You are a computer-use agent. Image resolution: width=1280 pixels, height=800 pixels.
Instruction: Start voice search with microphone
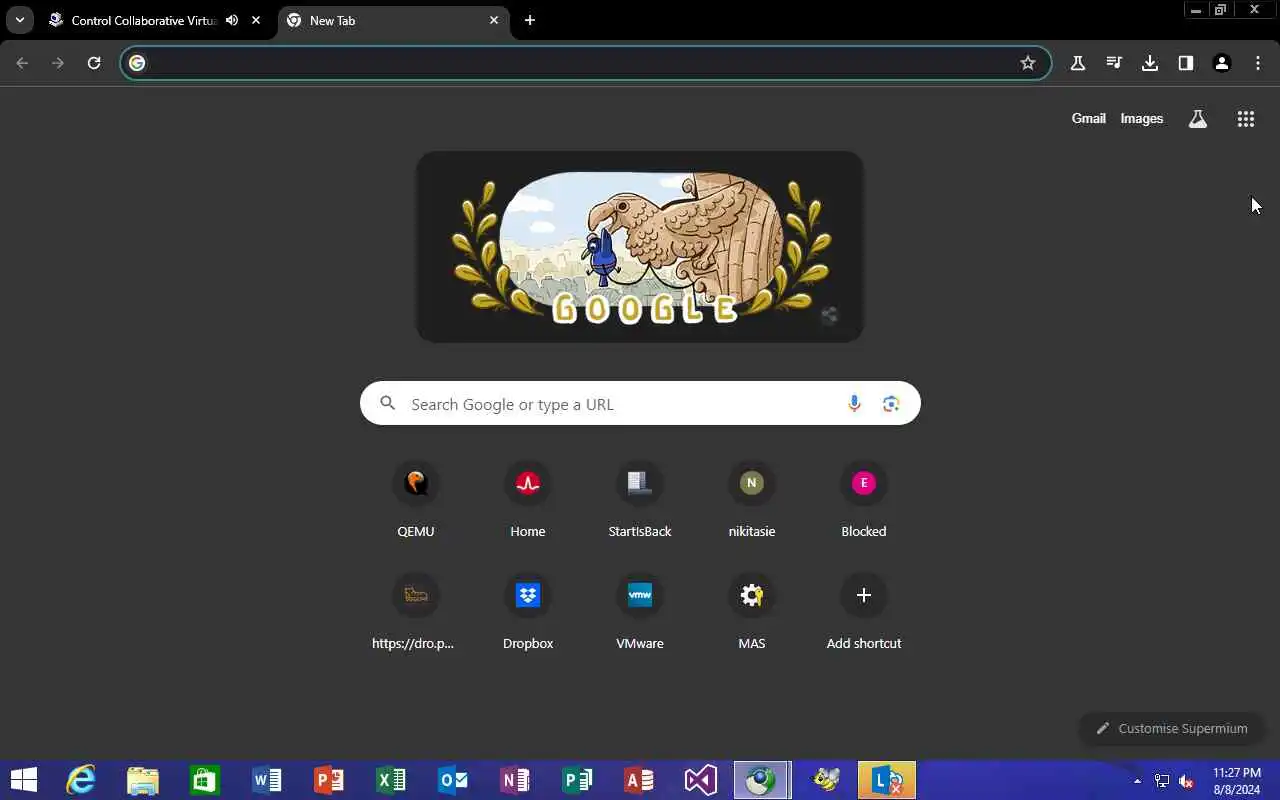[x=854, y=403]
